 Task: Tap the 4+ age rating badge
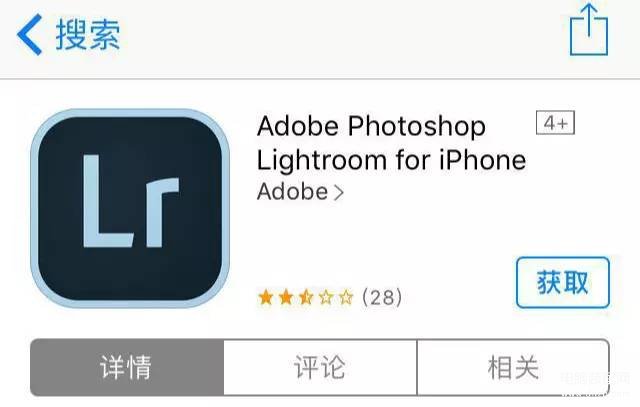coord(555,122)
